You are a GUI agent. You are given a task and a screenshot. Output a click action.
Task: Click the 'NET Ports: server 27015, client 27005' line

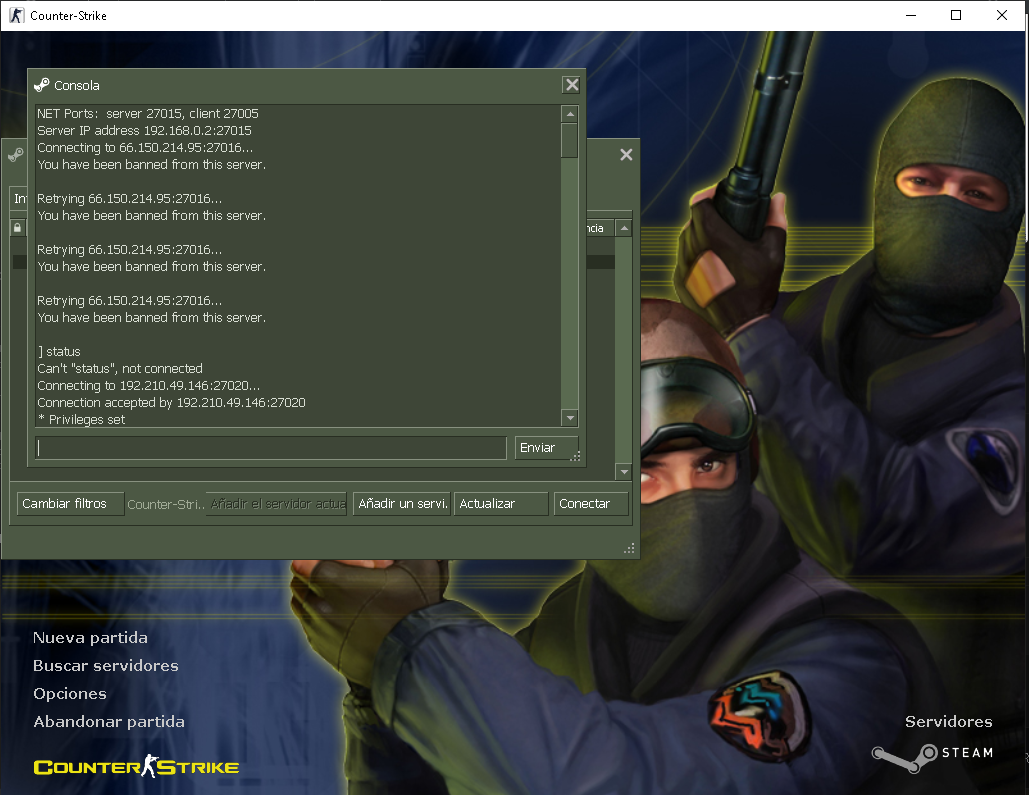(148, 114)
